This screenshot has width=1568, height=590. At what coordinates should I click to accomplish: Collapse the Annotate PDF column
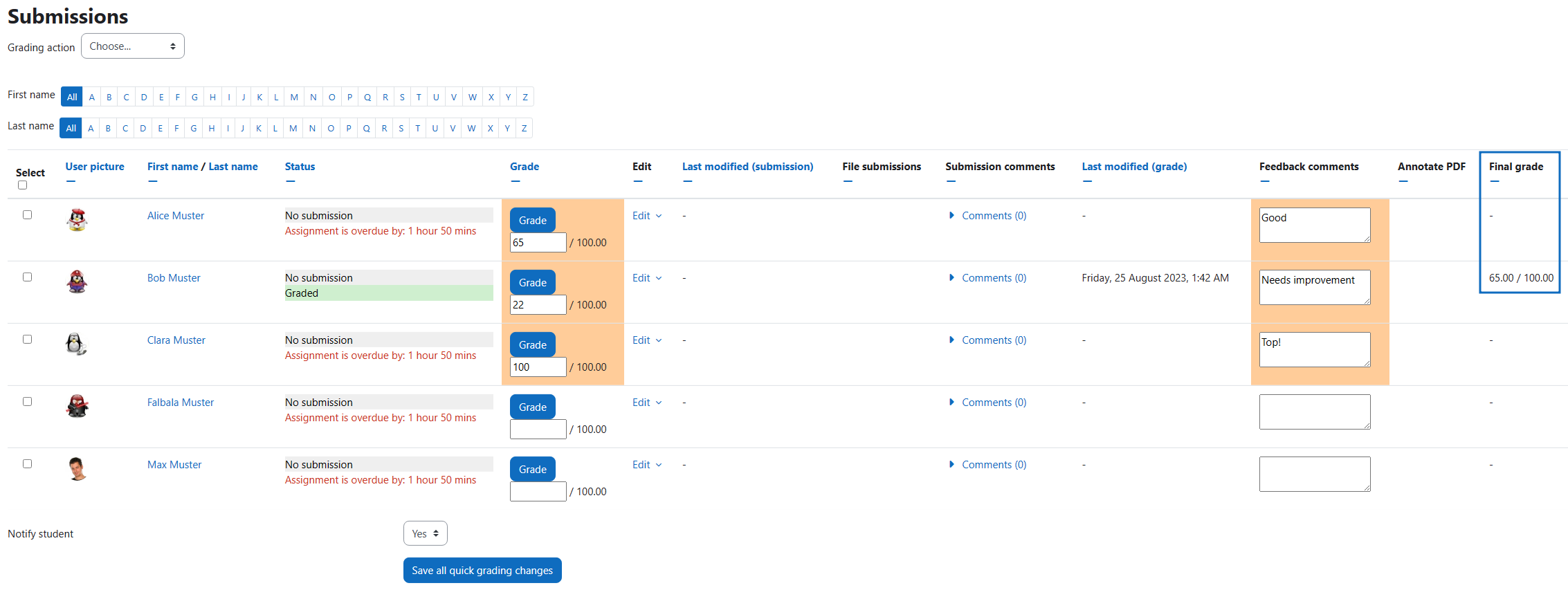click(1403, 181)
